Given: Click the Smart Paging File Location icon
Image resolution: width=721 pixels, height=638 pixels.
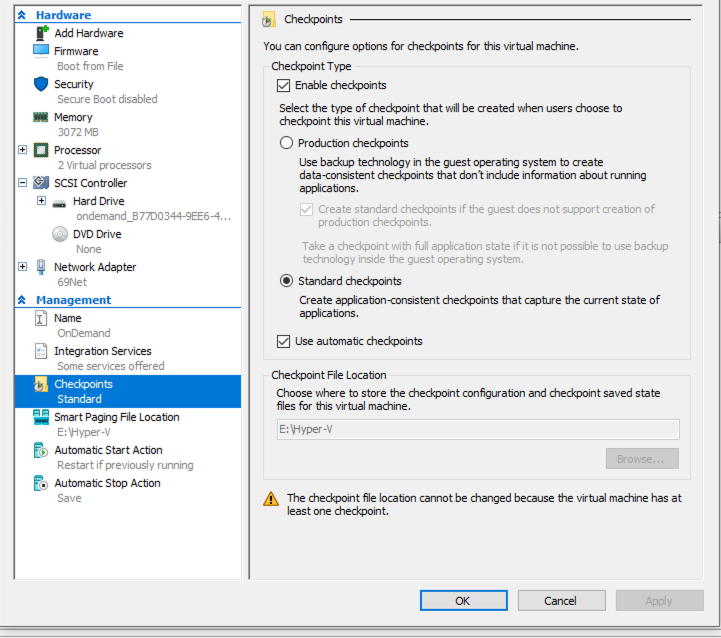Looking at the screenshot, I should click(41, 417).
